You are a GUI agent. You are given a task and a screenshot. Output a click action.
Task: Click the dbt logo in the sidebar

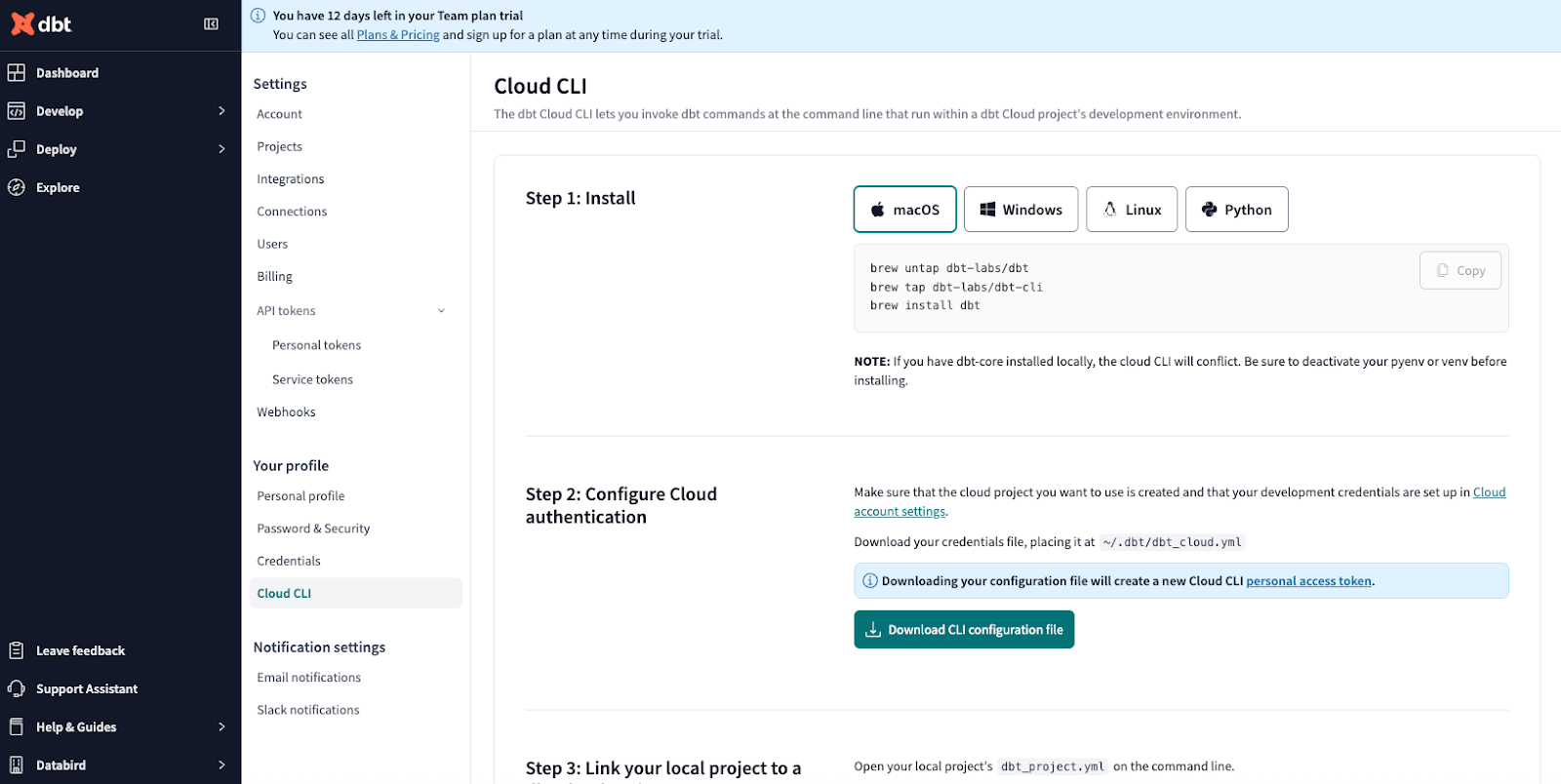[x=41, y=23]
